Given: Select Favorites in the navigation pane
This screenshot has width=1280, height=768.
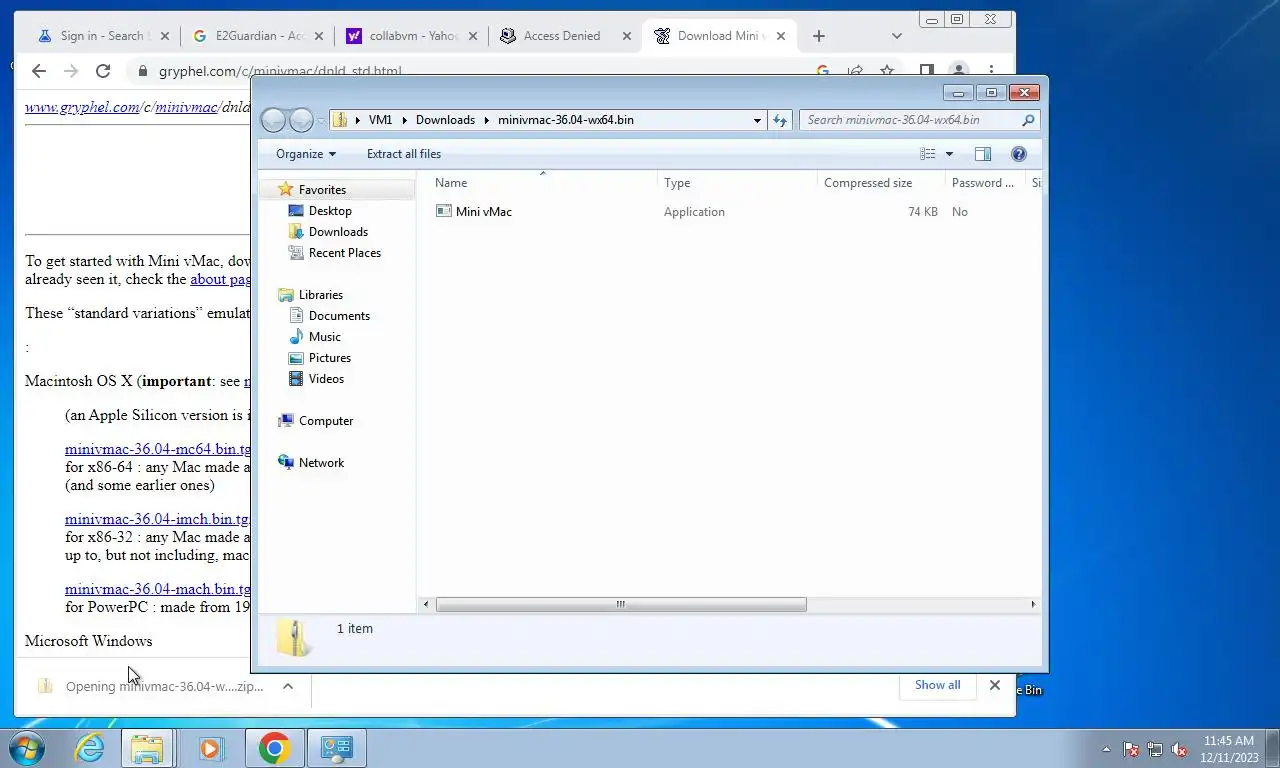Looking at the screenshot, I should click(x=322, y=190).
